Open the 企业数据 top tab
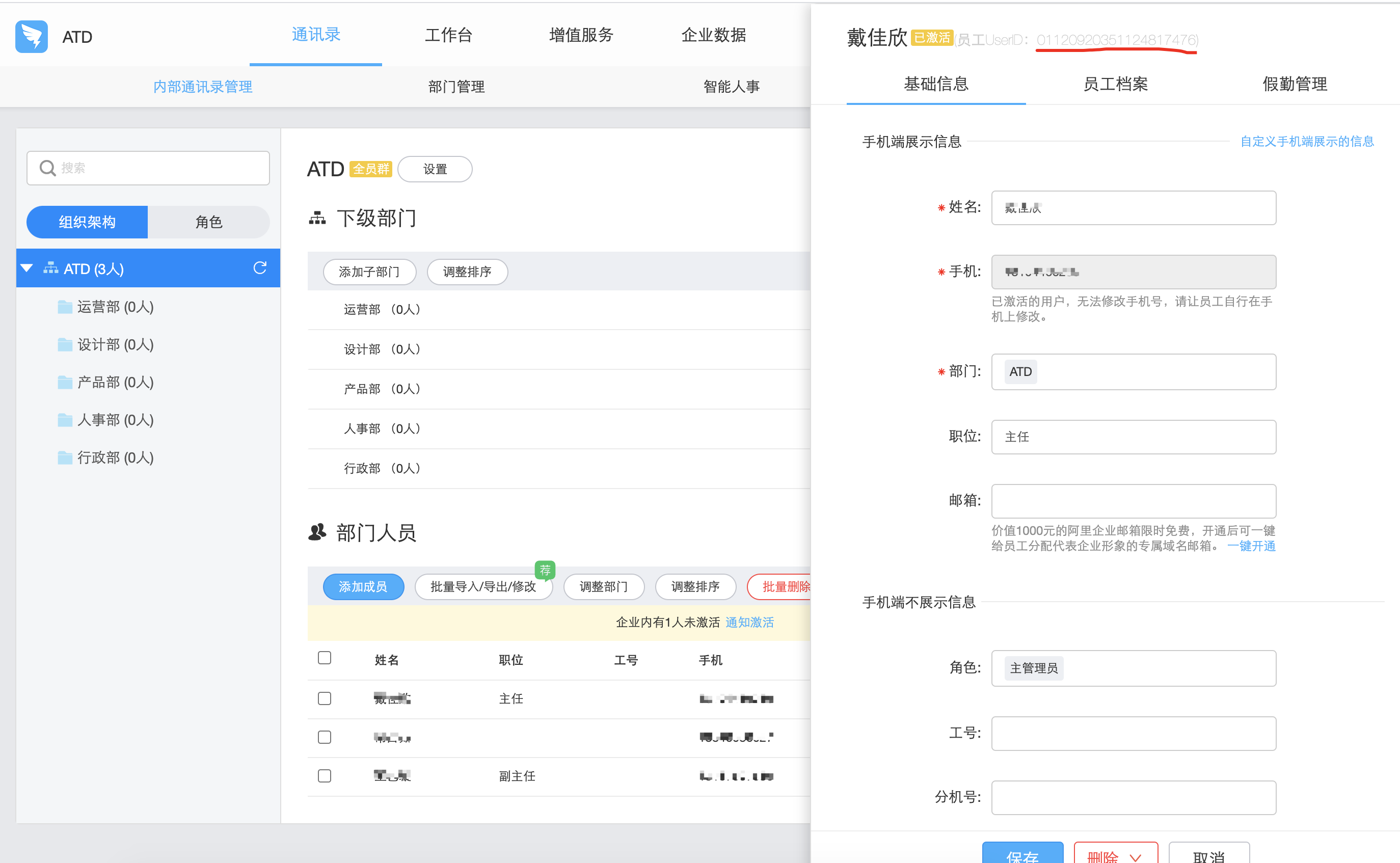Image resolution: width=1400 pixels, height=863 pixels. tap(713, 35)
